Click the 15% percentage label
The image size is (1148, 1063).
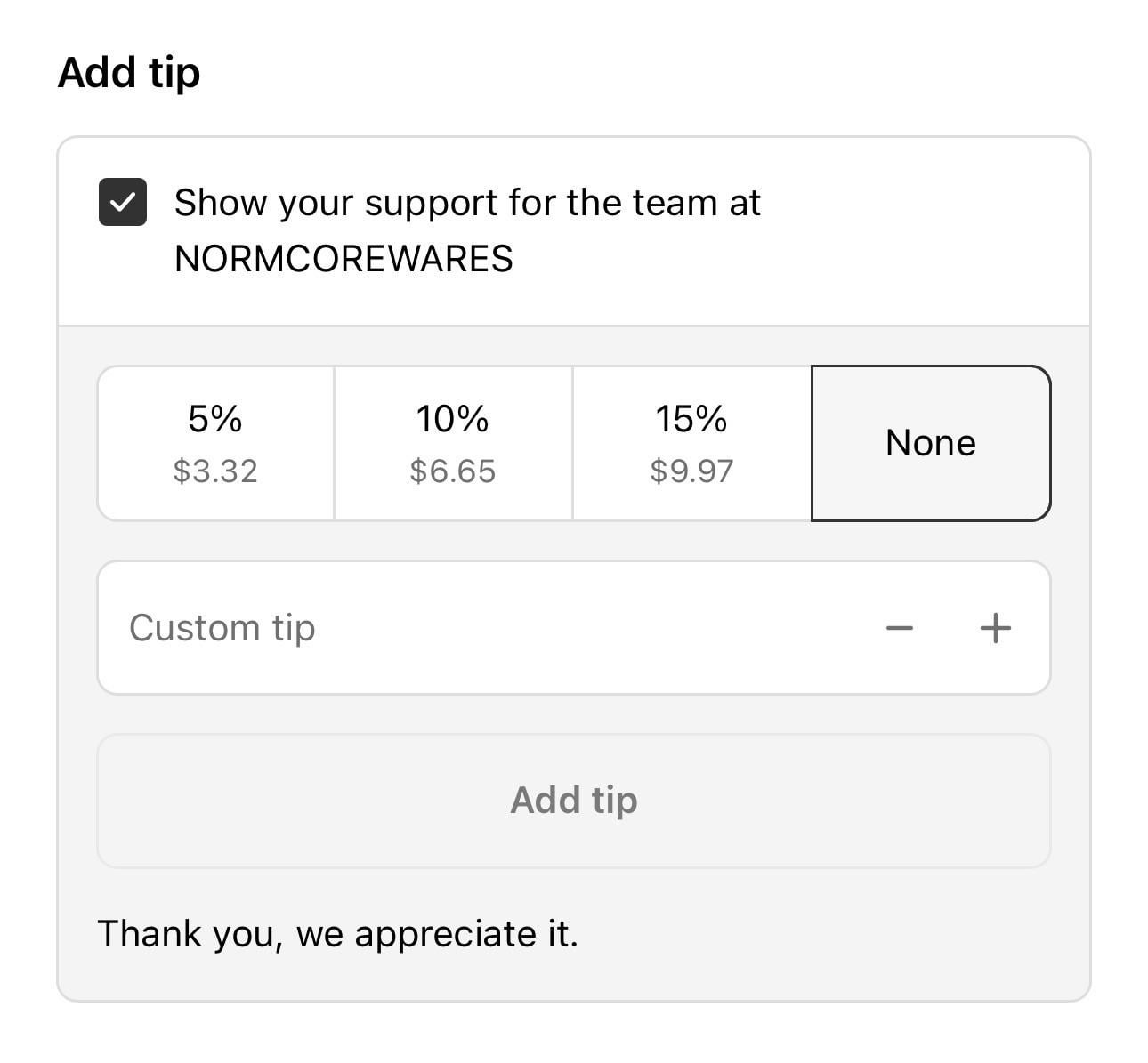pyautogui.click(x=691, y=418)
